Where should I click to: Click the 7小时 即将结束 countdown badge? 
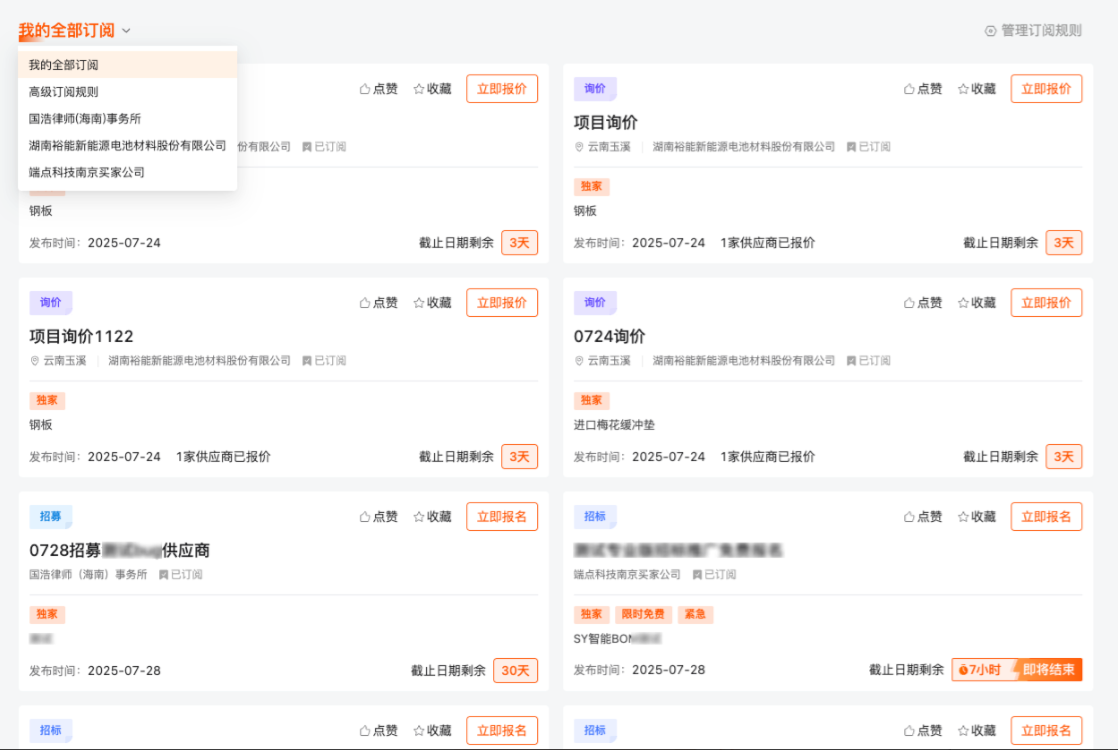tap(1016, 669)
